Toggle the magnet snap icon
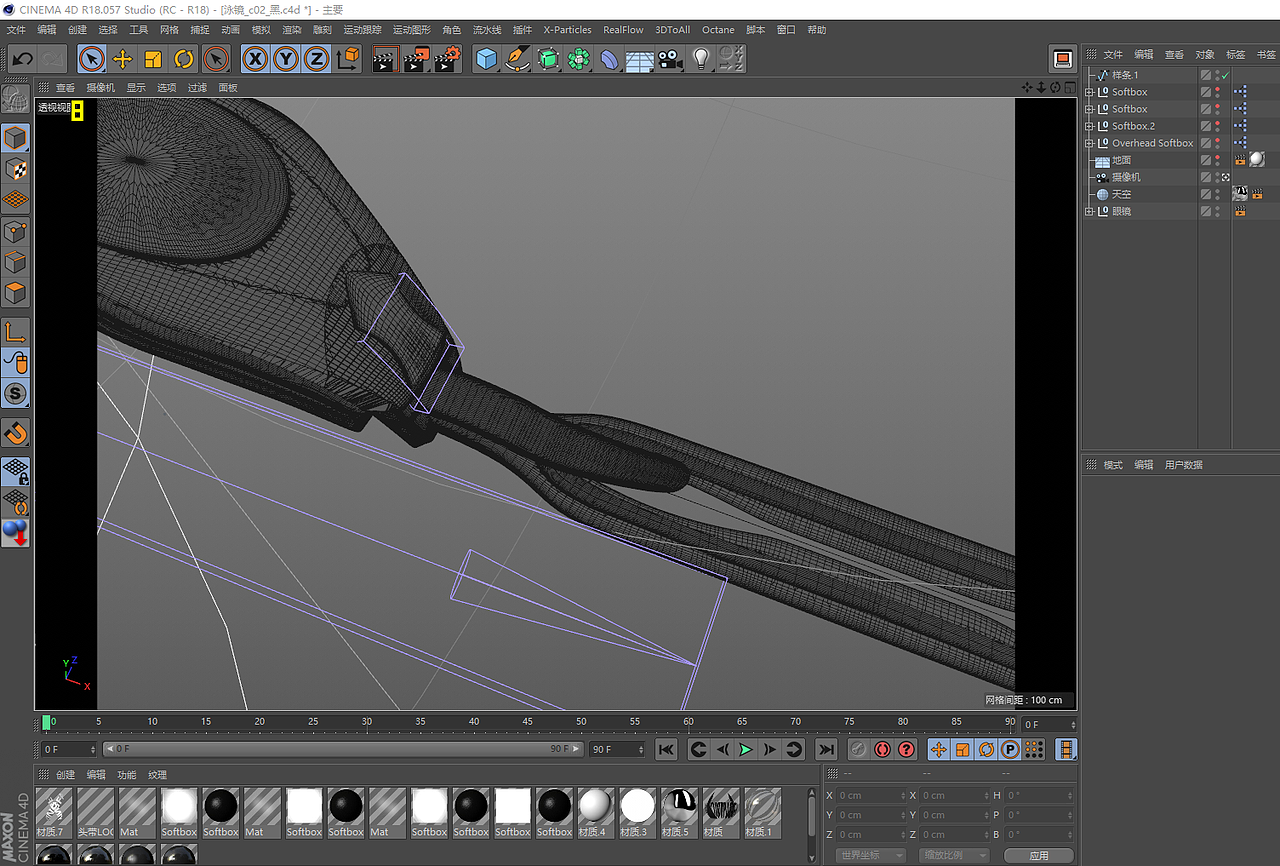Screen dimensions: 1280x866 coord(15,433)
